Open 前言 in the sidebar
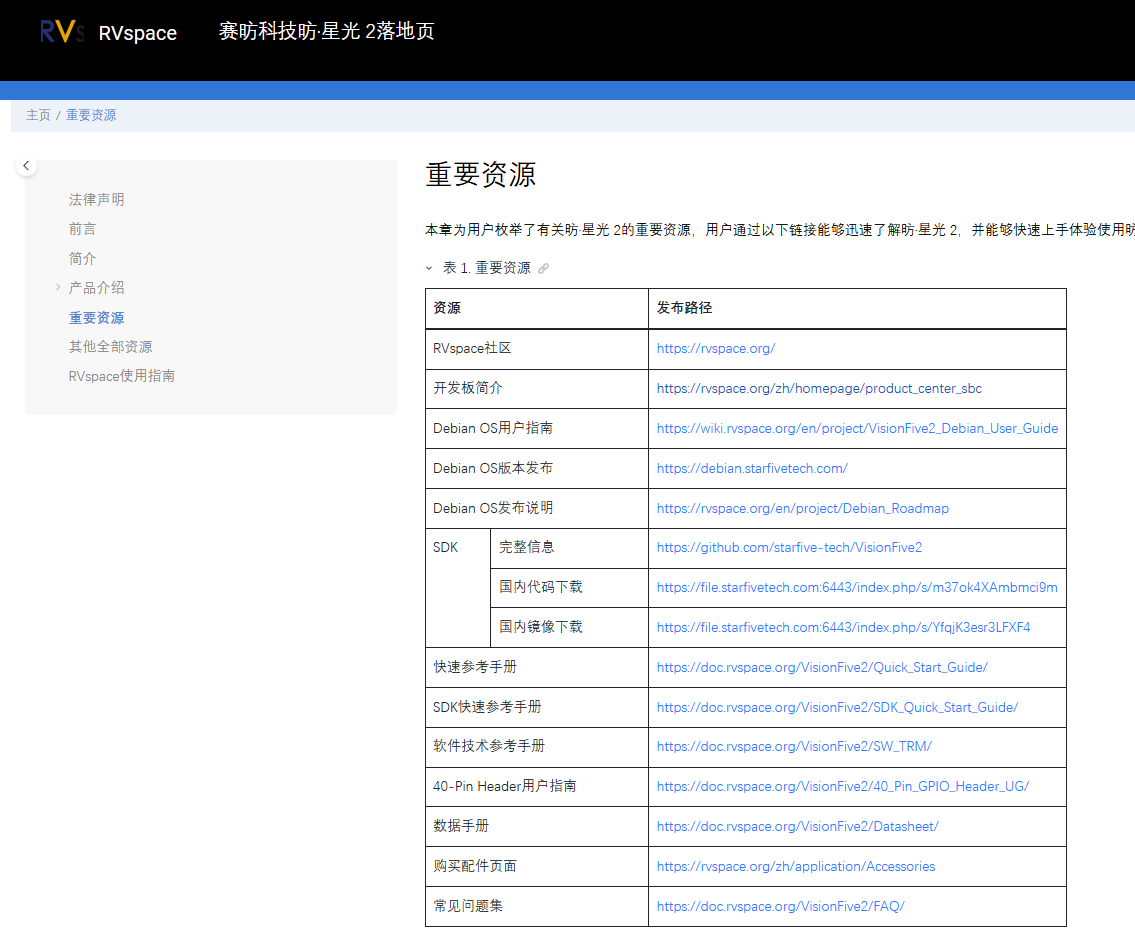The width and height of the screenshot is (1135, 950). 83,229
